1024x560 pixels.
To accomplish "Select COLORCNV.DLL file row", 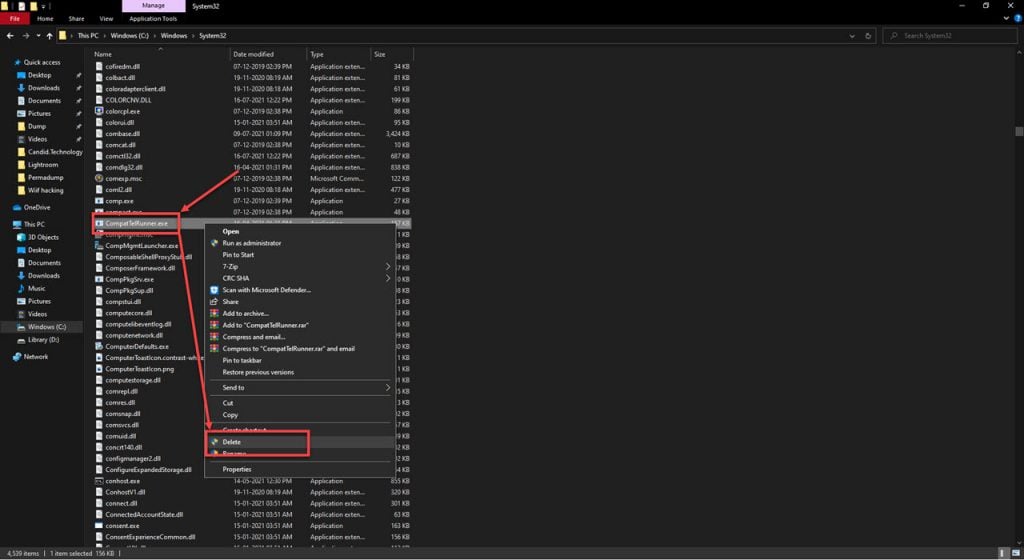I will tap(252, 100).
